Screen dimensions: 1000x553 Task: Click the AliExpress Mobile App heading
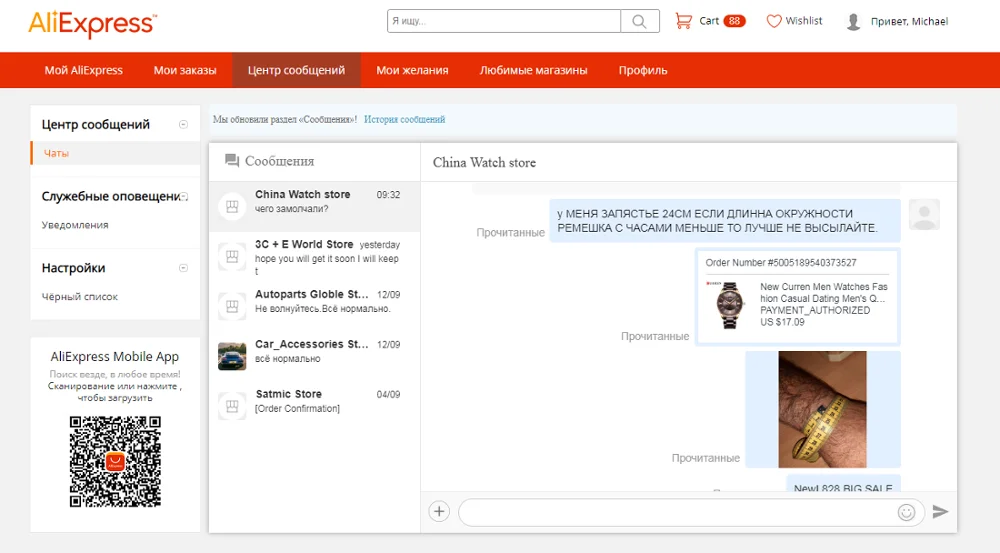pos(115,357)
